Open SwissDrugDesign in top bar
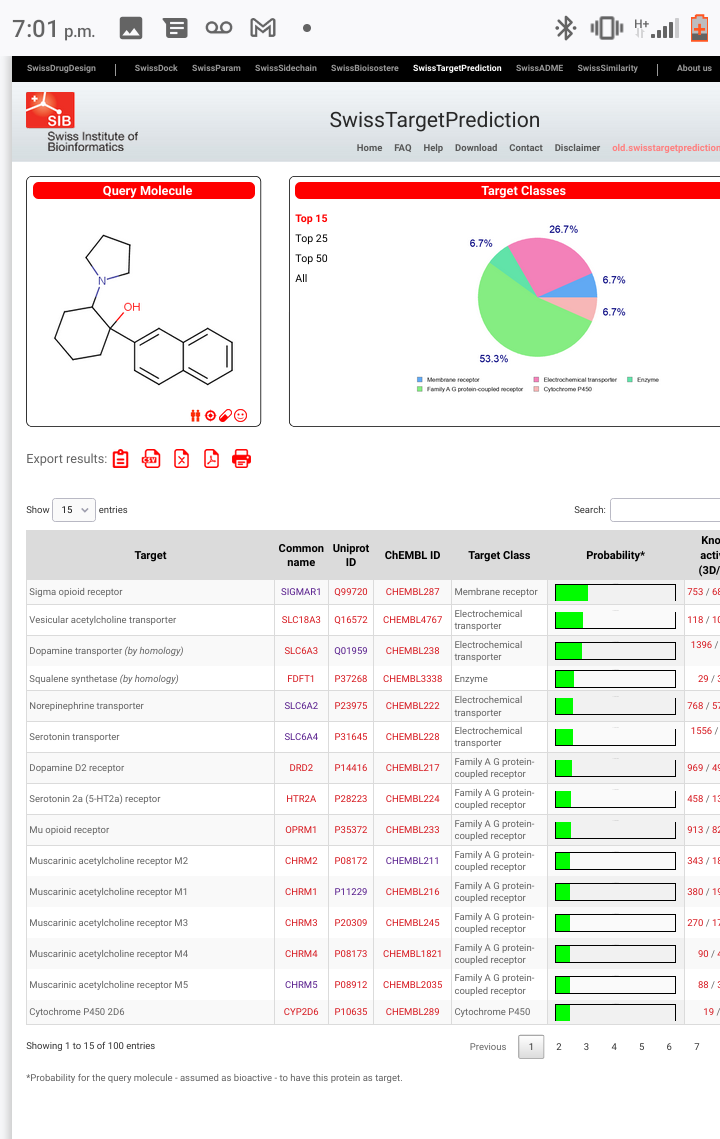 [61, 68]
